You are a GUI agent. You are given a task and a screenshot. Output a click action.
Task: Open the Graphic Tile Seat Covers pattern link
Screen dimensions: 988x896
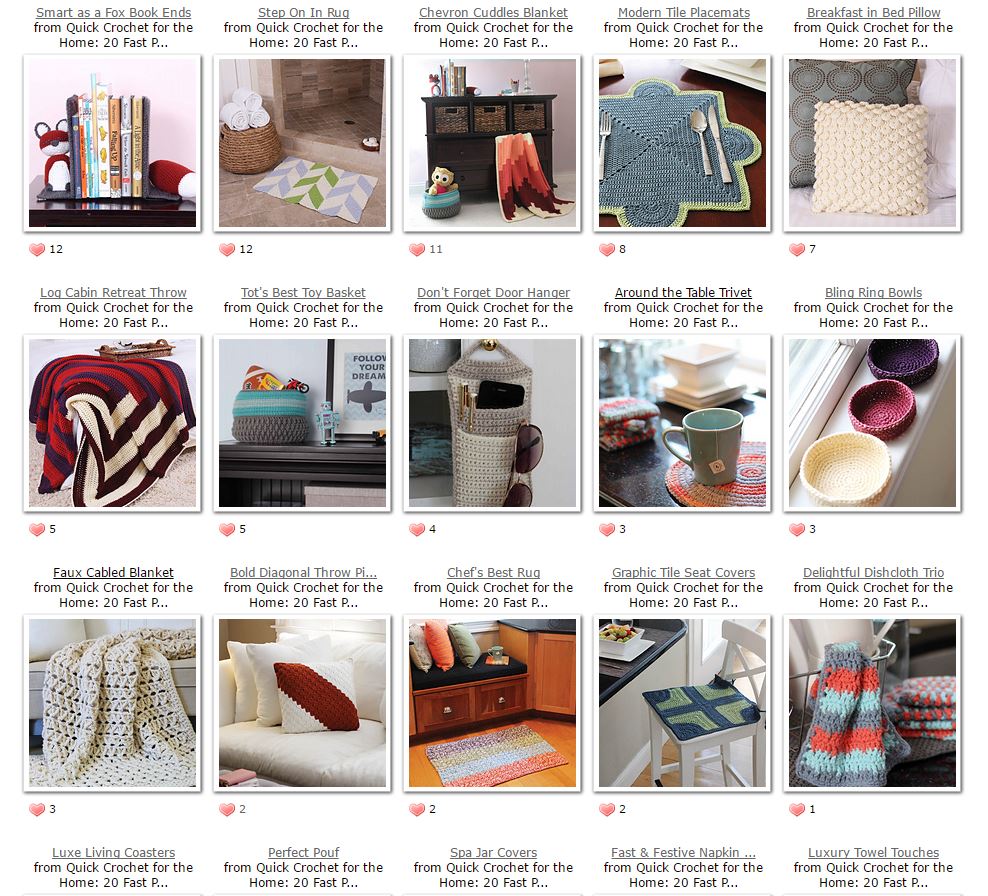[683, 572]
